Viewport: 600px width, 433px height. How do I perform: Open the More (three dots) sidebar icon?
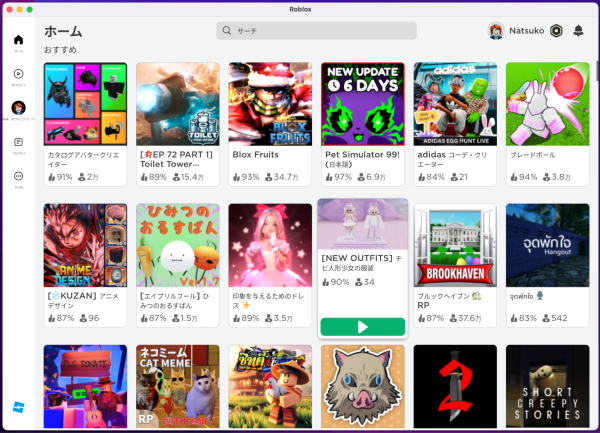point(18,176)
